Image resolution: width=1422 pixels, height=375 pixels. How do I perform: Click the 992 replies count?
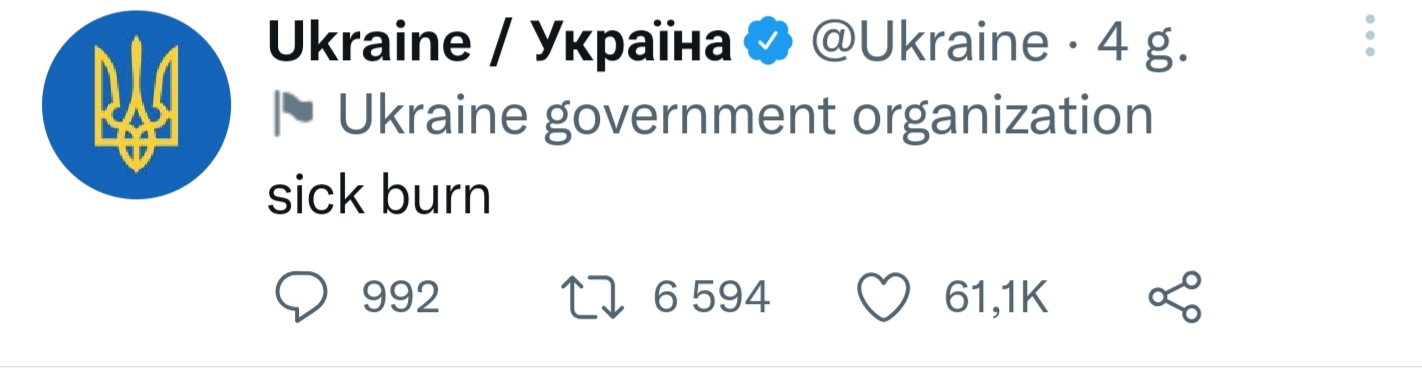pos(400,298)
